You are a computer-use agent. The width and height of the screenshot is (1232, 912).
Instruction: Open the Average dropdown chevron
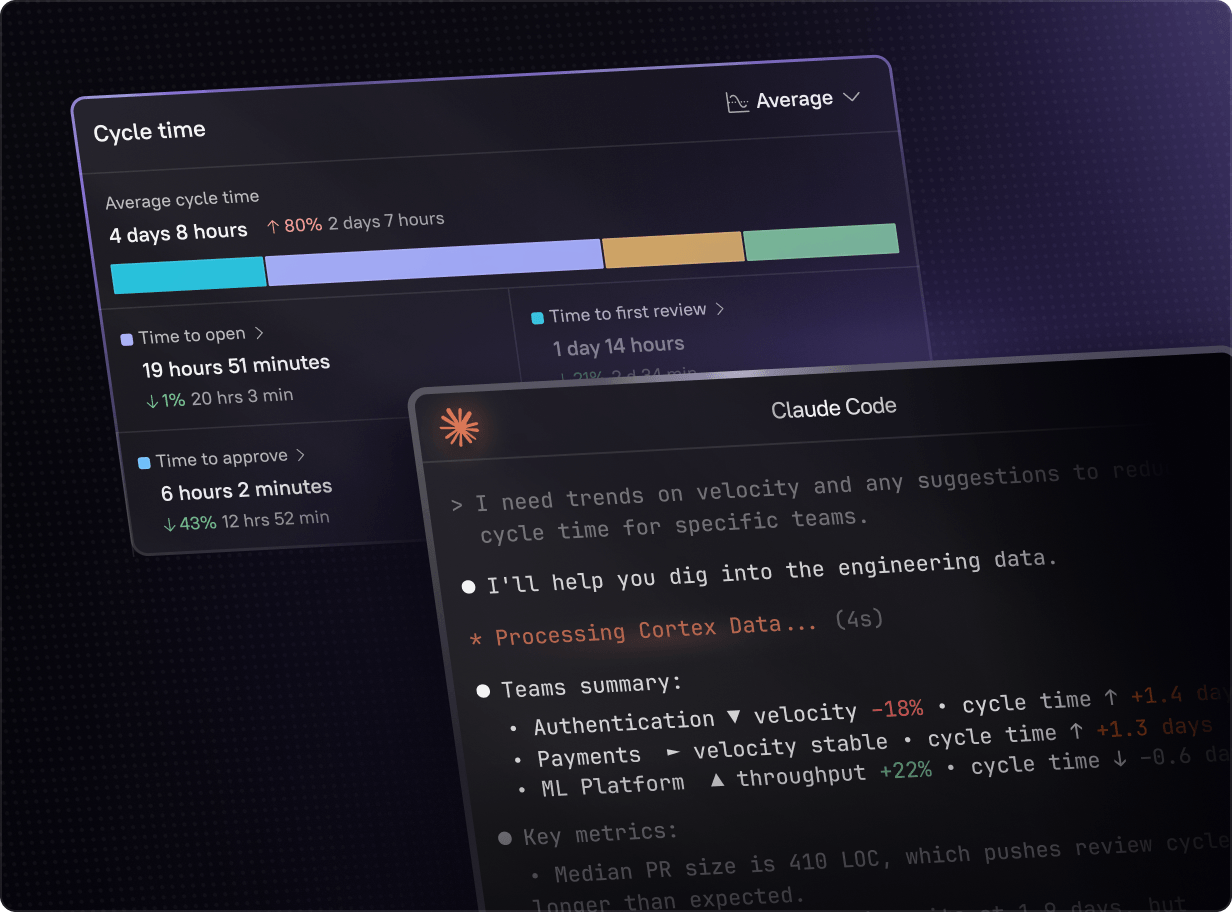(851, 98)
